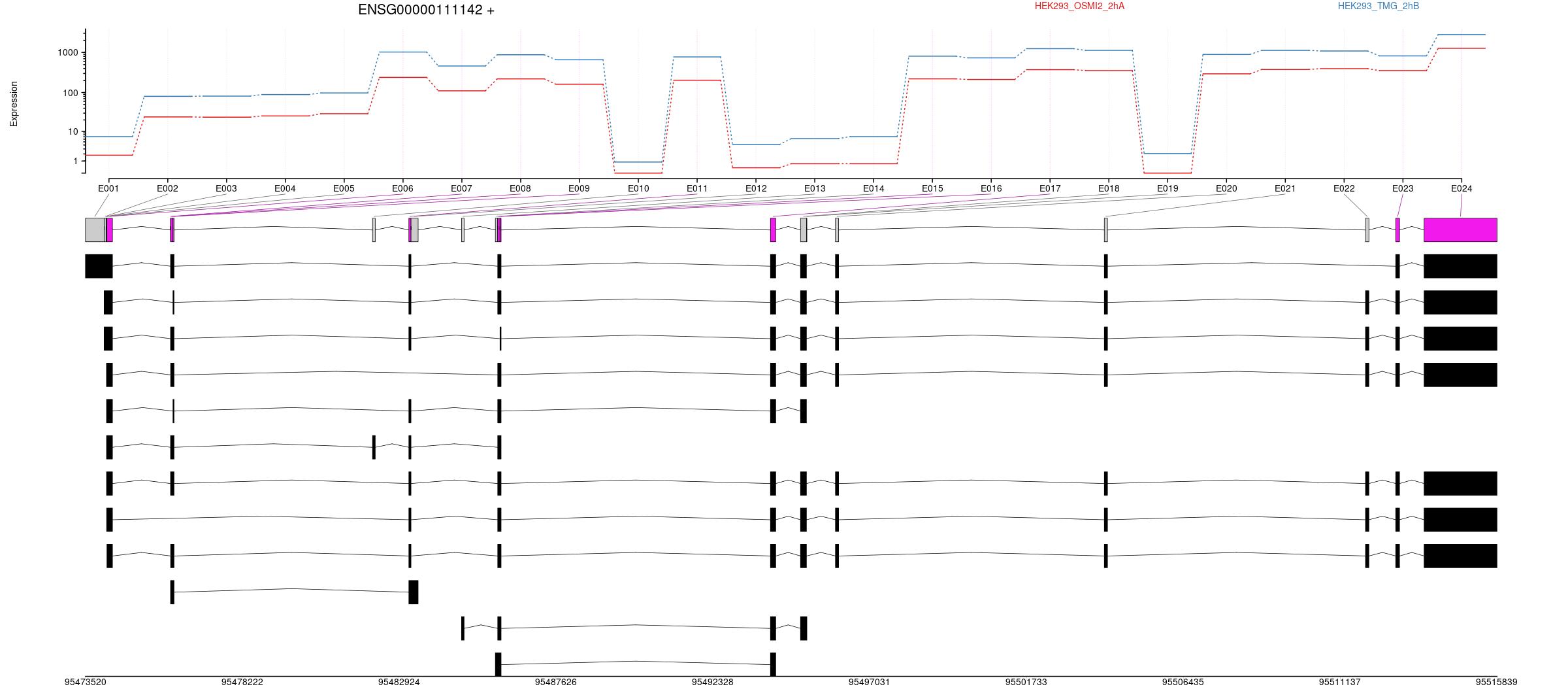Click exon label E010
The height and width of the screenshot is (693, 1568).
tap(638, 188)
